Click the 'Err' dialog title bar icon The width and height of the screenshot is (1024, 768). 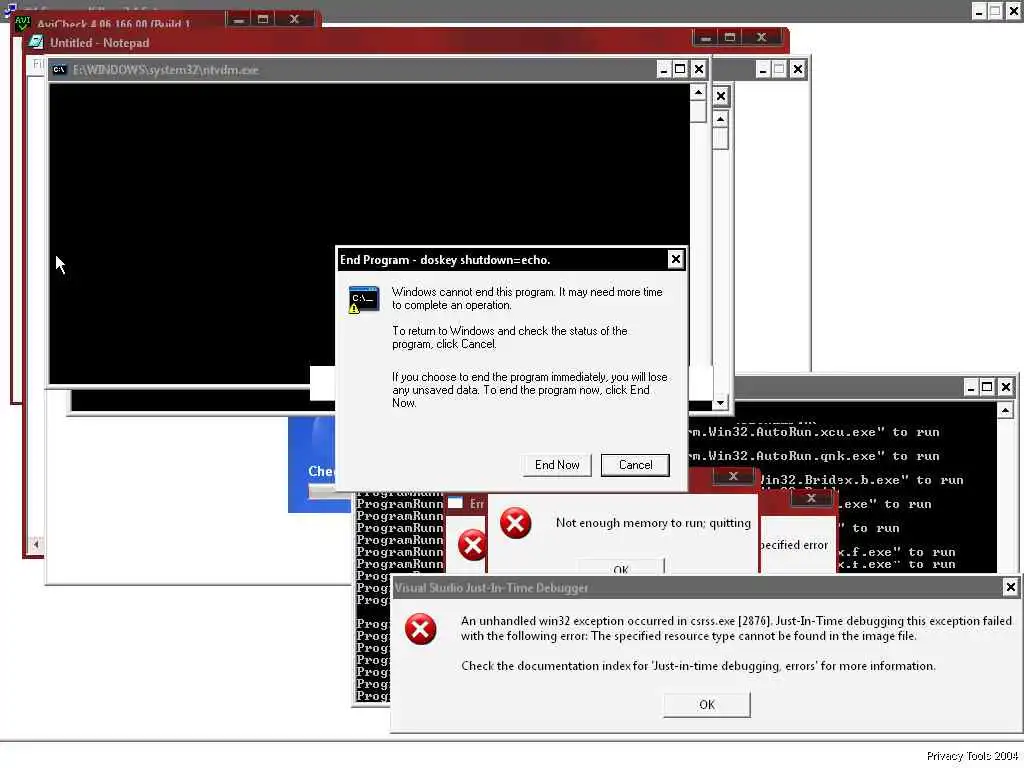pyautogui.click(x=456, y=503)
